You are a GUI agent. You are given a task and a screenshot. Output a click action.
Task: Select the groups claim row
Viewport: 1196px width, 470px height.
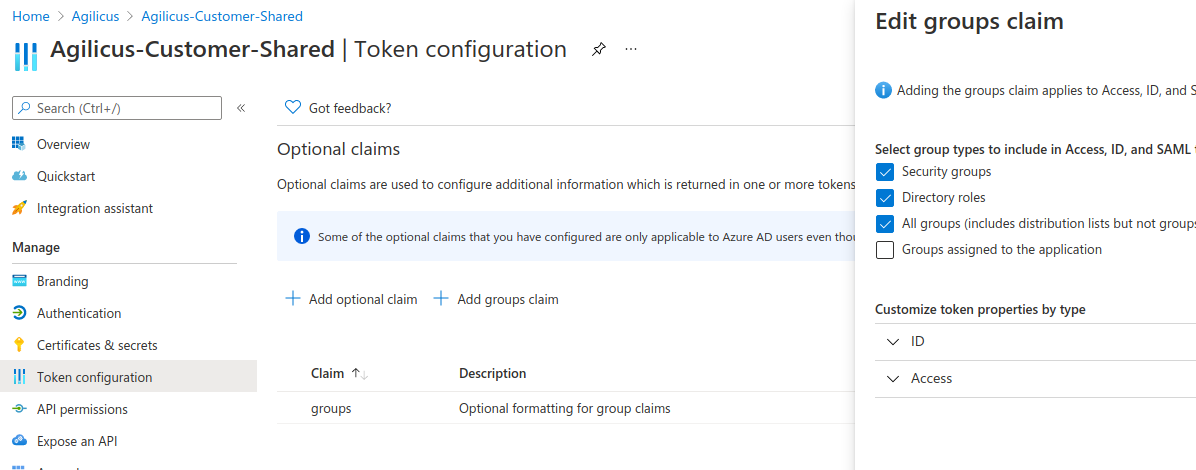tap(331, 408)
